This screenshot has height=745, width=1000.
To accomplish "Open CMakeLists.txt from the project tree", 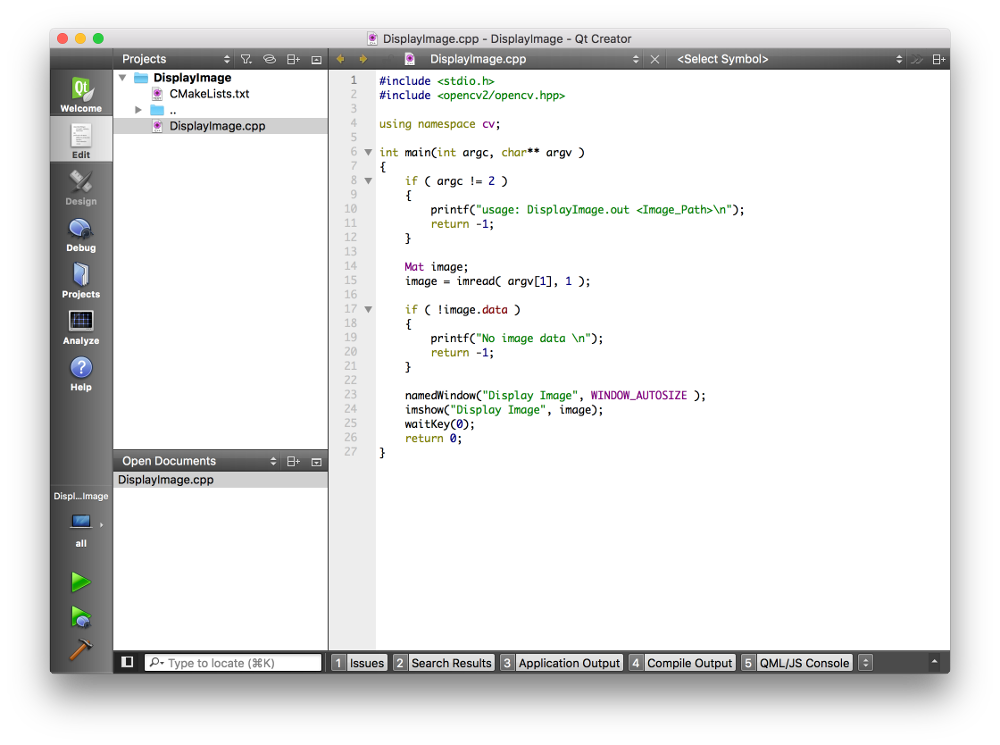I will (x=209, y=94).
